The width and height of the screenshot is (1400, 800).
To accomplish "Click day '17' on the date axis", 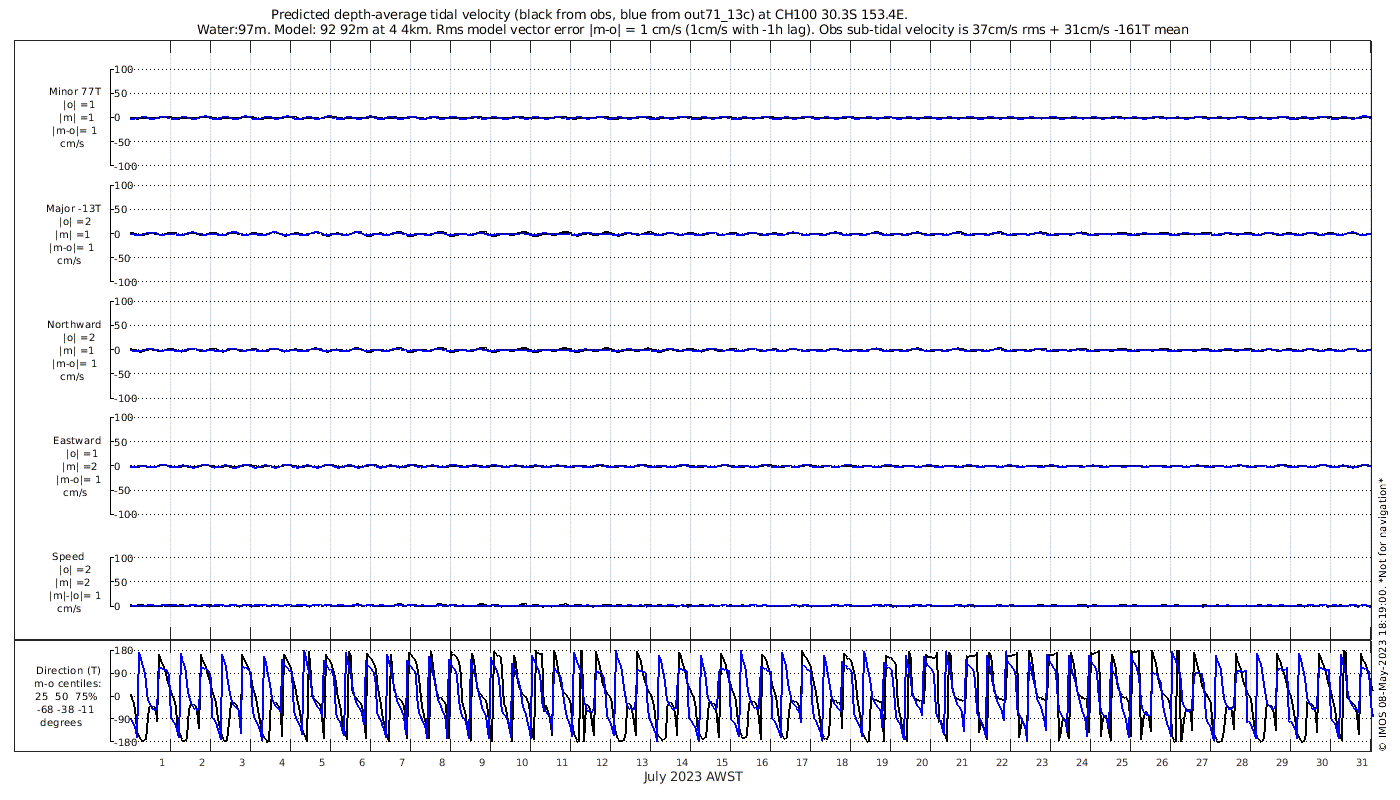I will pyautogui.click(x=802, y=762).
